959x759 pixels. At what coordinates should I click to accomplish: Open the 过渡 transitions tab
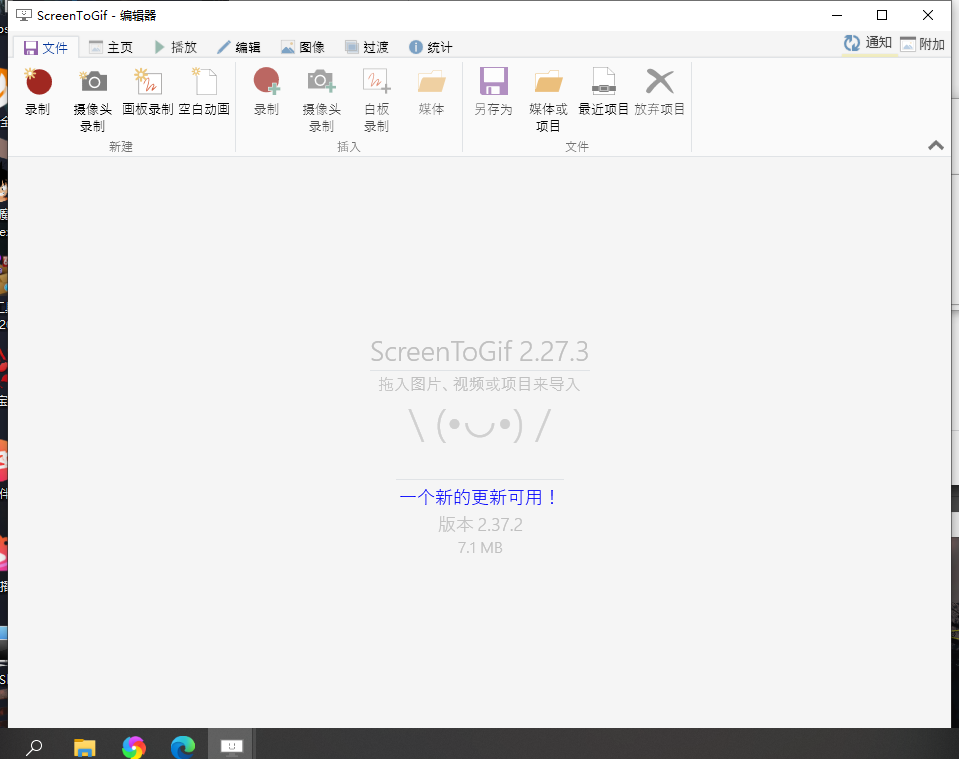367,47
